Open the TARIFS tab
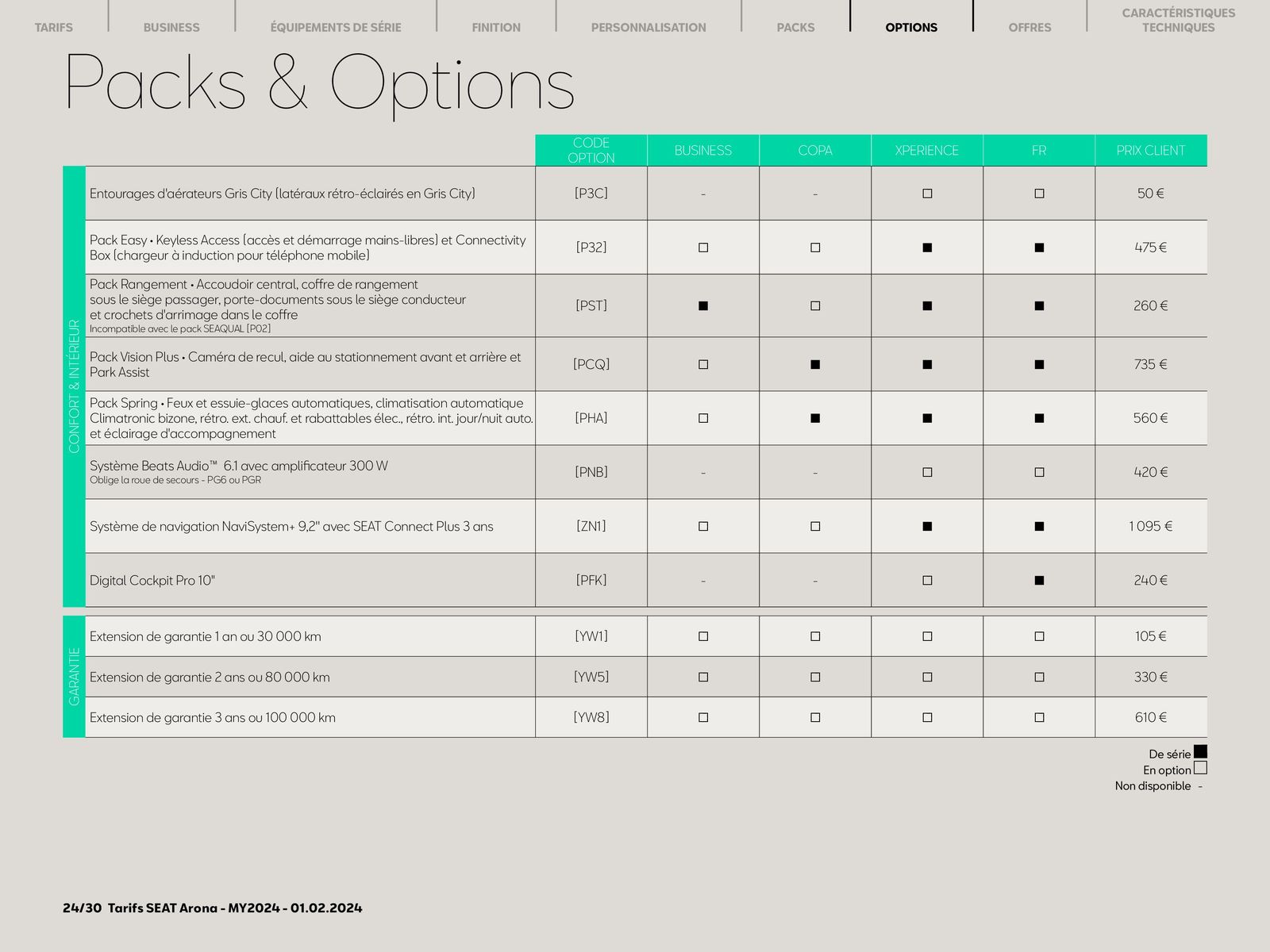Image resolution: width=1270 pixels, height=952 pixels. point(54,27)
